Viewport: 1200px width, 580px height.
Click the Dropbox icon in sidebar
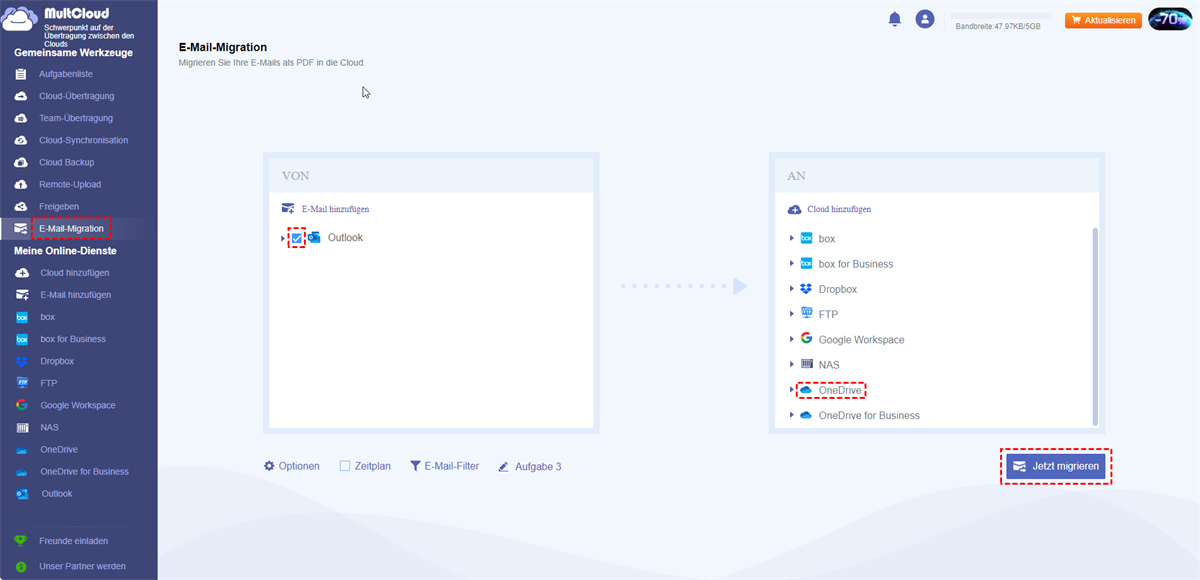pyautogui.click(x=21, y=361)
